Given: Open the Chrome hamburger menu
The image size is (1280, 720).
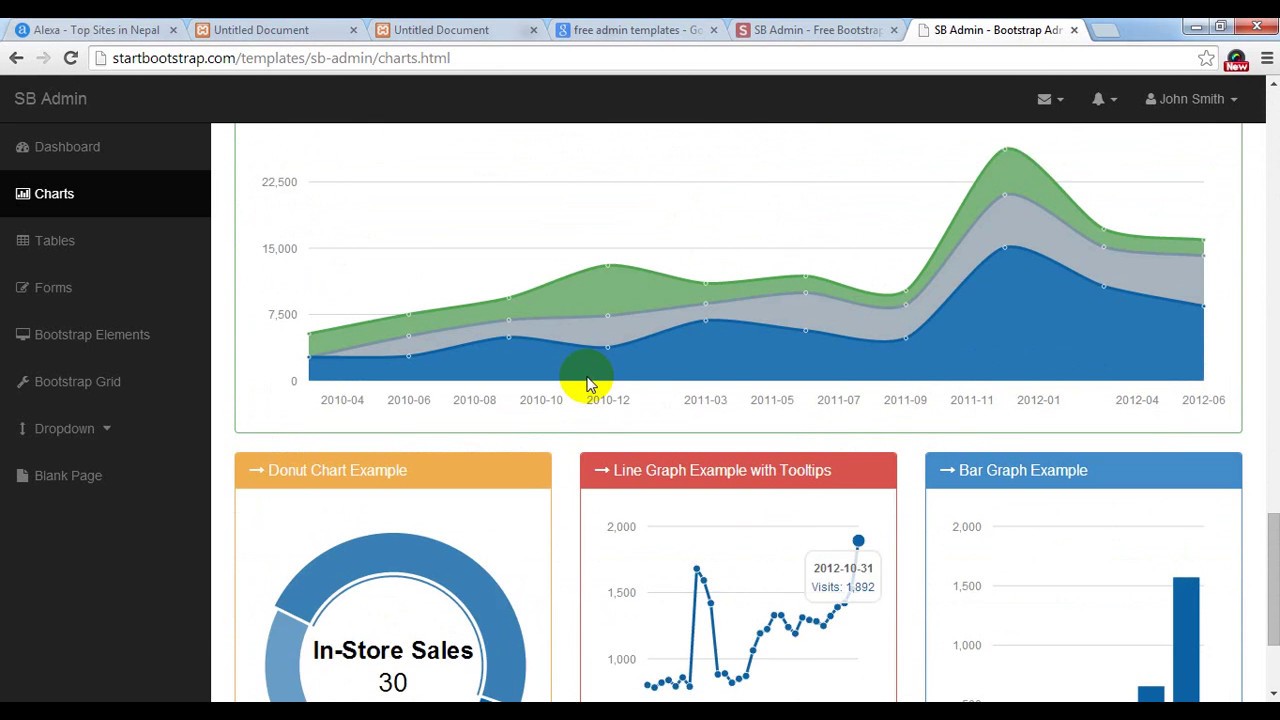Looking at the screenshot, I should tap(1267, 58).
